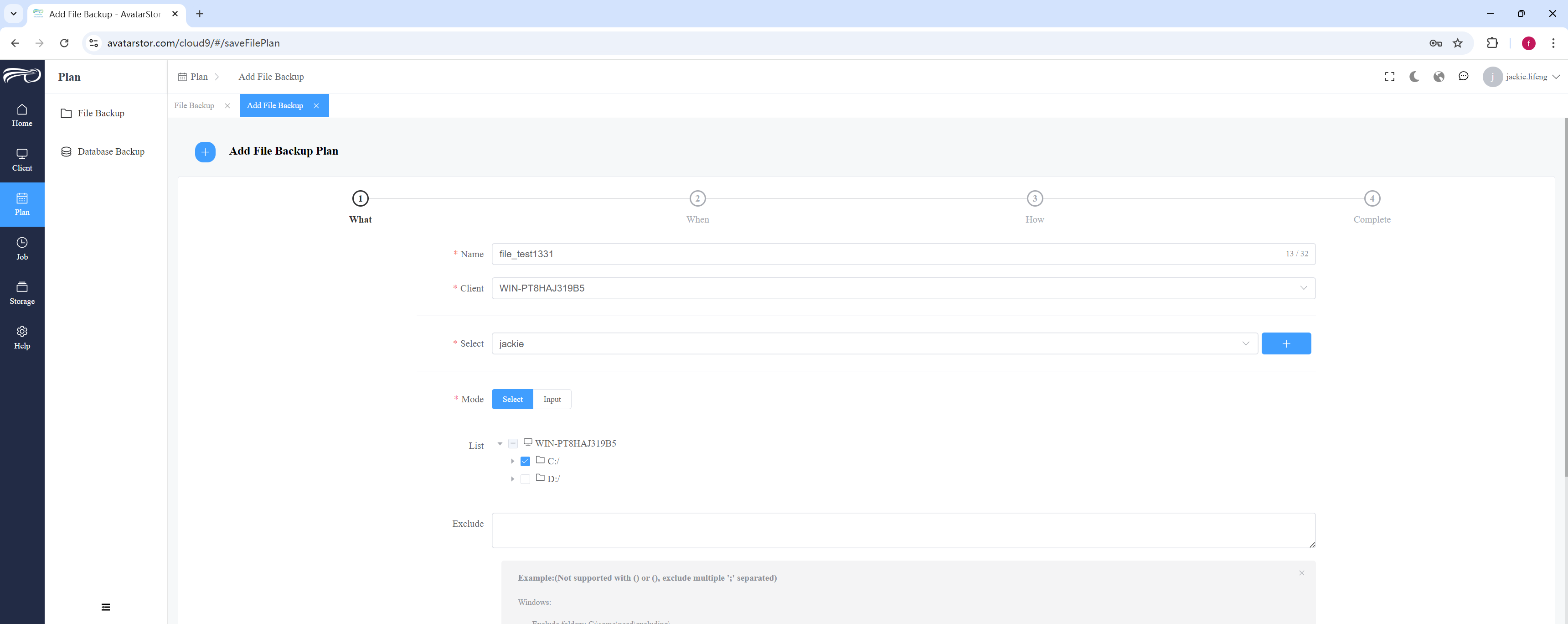Collapse sidebar menu icon at bottom

point(106,607)
